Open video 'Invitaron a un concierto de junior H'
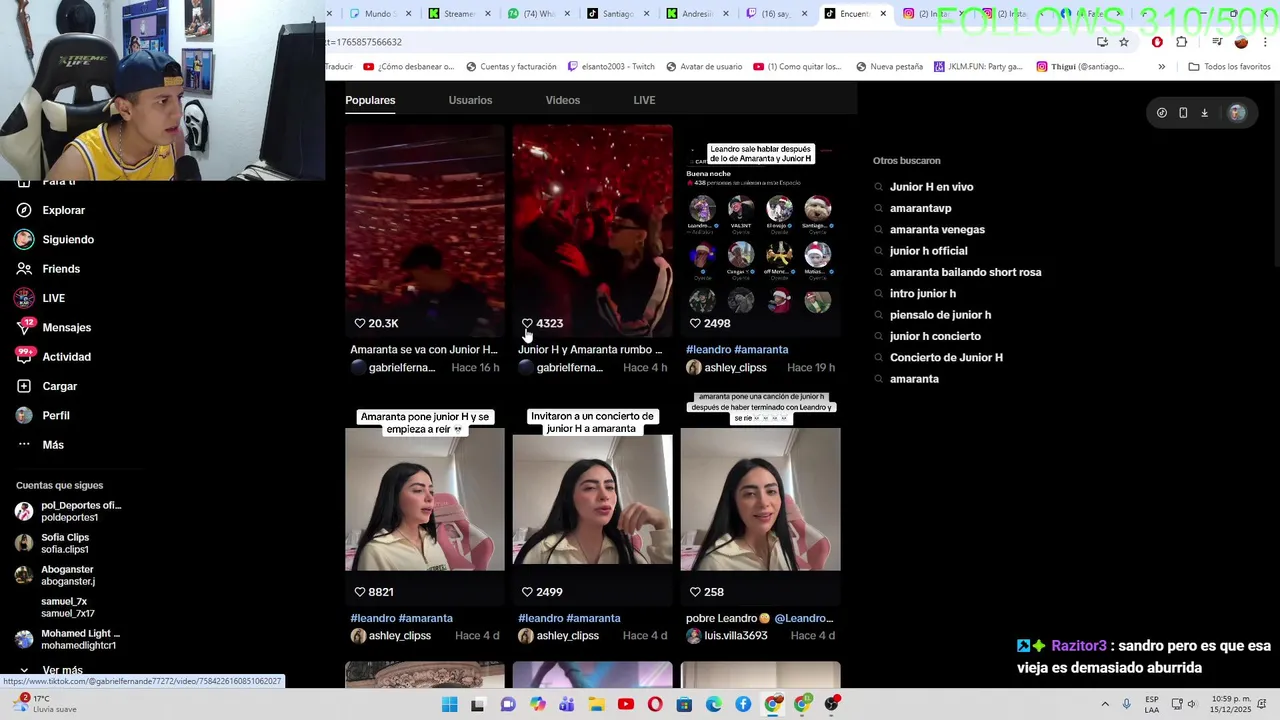1280x720 pixels. [x=593, y=500]
